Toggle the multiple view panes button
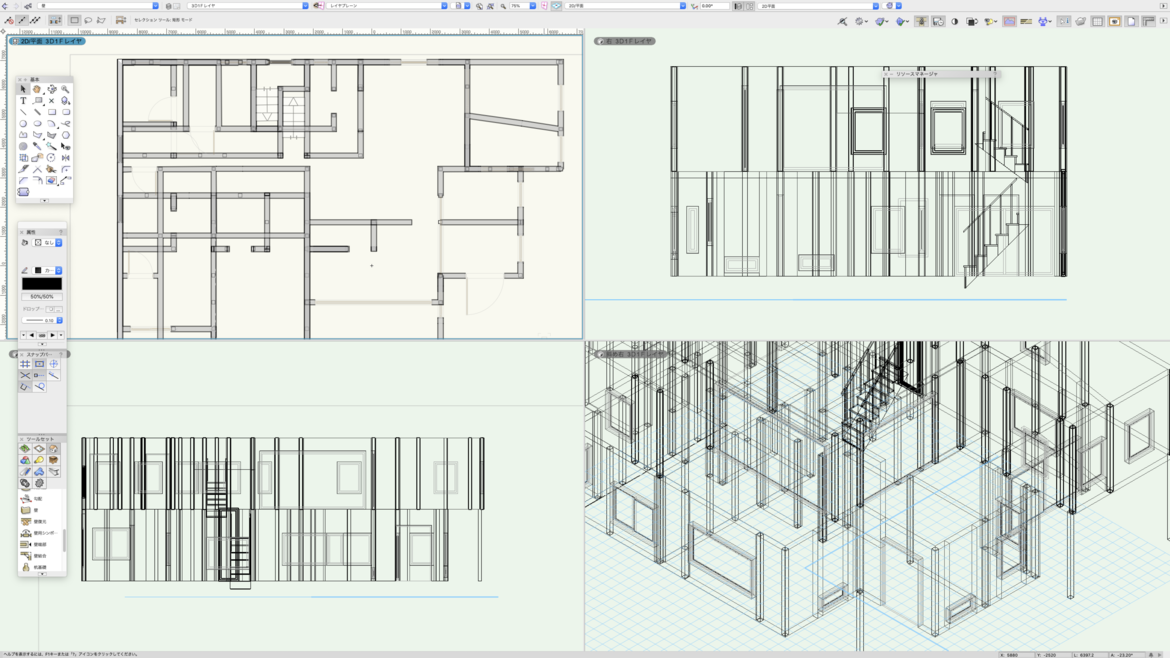Screen dimensions: 1170x658 click(x=738, y=6)
